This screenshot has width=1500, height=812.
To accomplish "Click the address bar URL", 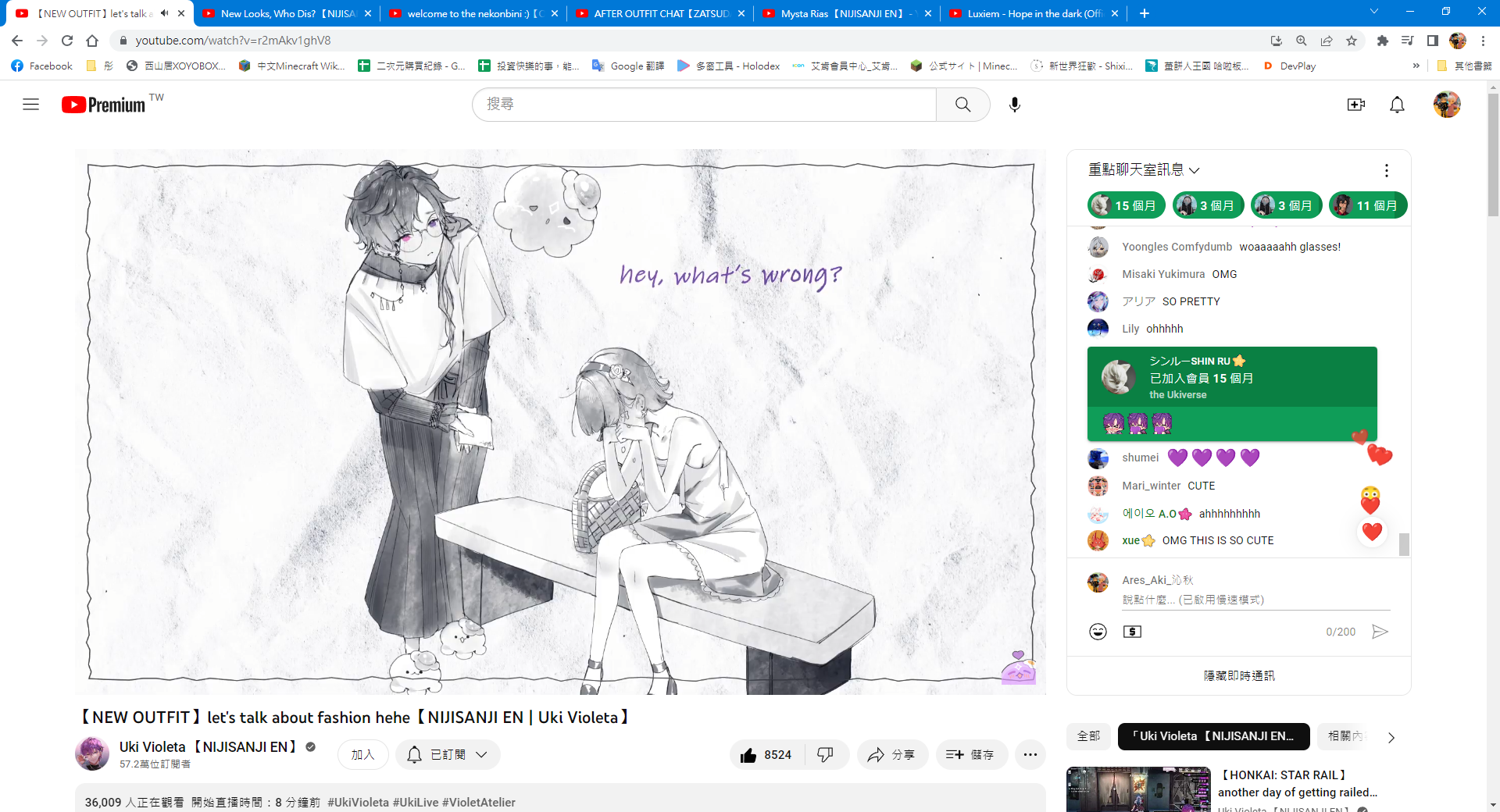I will point(233,41).
